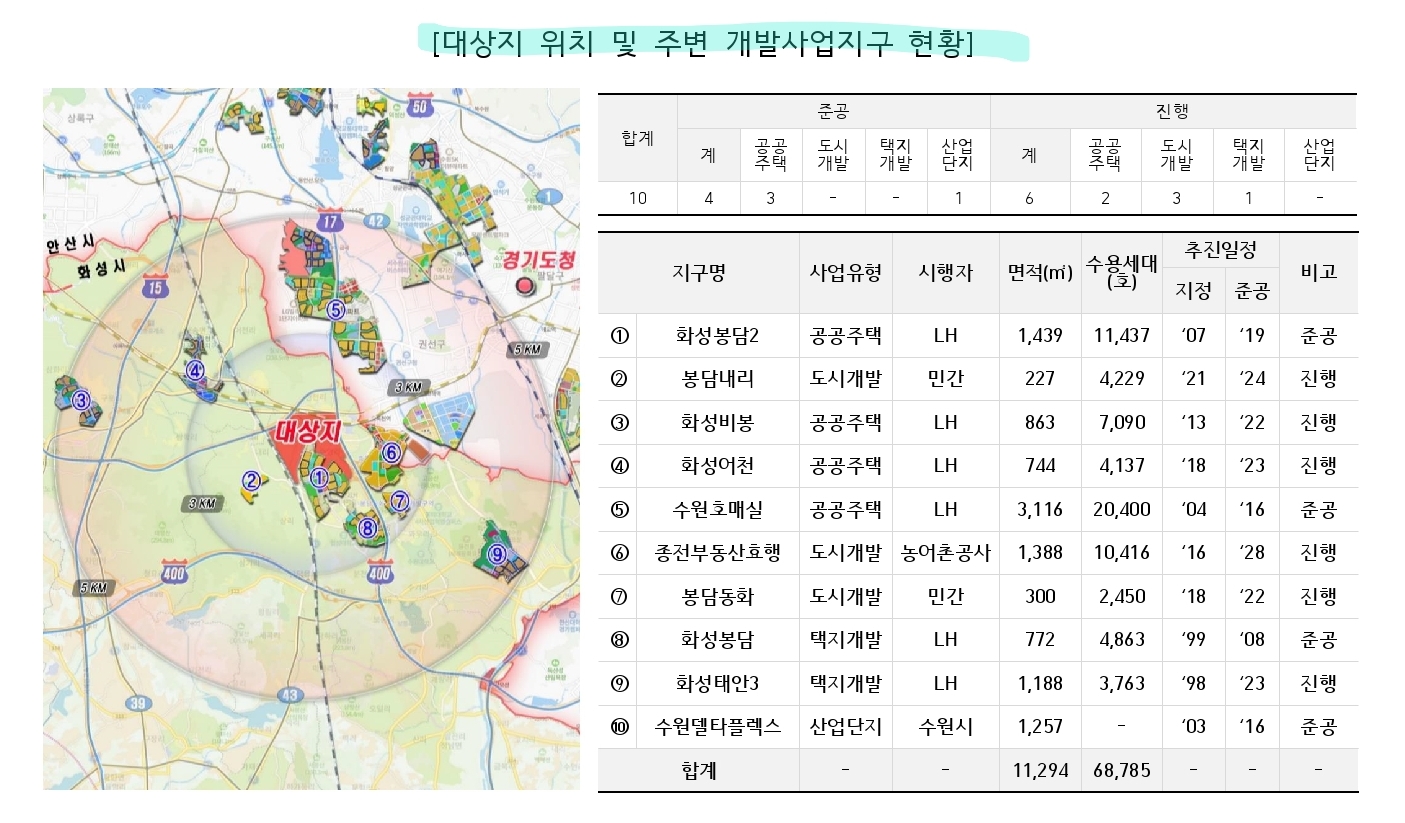
Task: Click map marker ⑦ on map
Action: click(x=400, y=501)
